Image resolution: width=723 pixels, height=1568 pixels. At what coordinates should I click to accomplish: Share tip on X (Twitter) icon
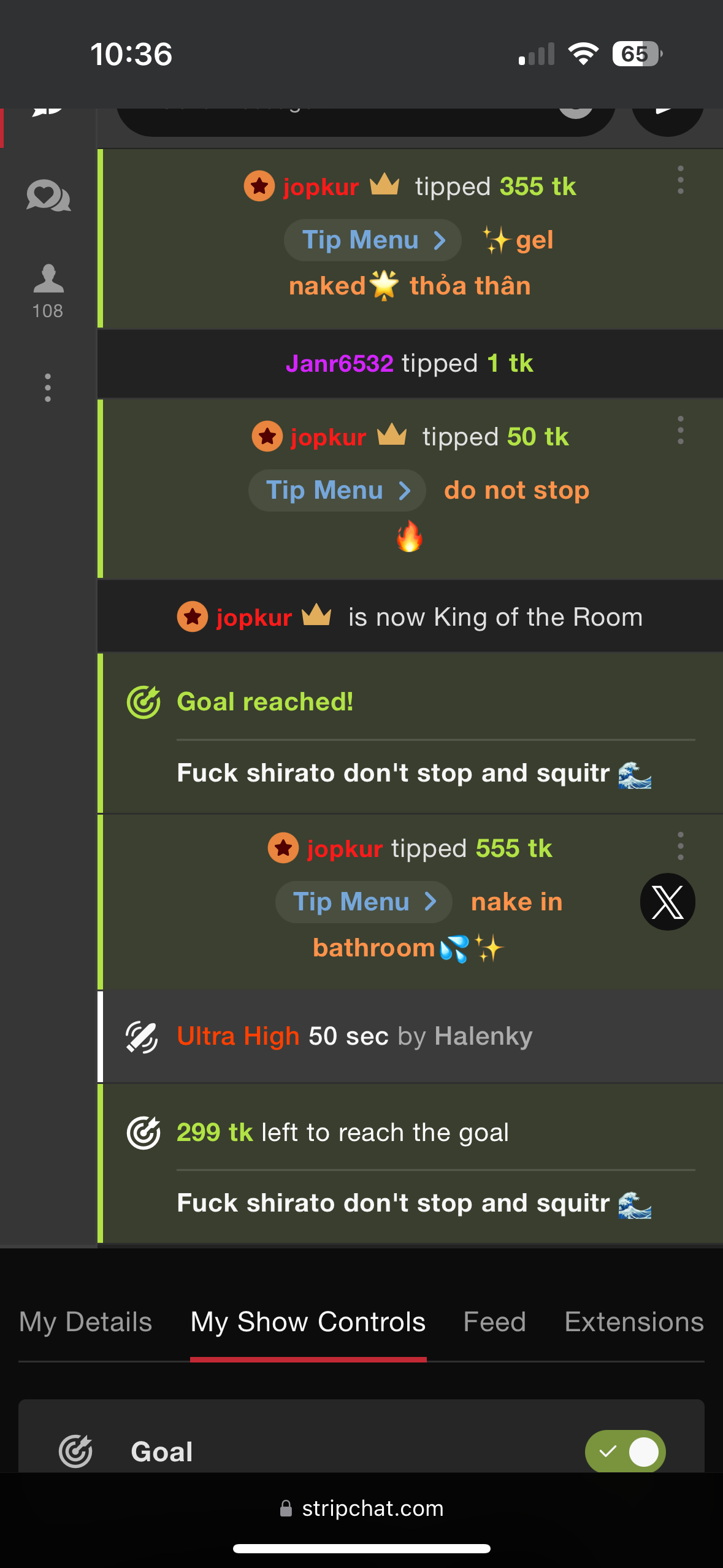pos(668,902)
